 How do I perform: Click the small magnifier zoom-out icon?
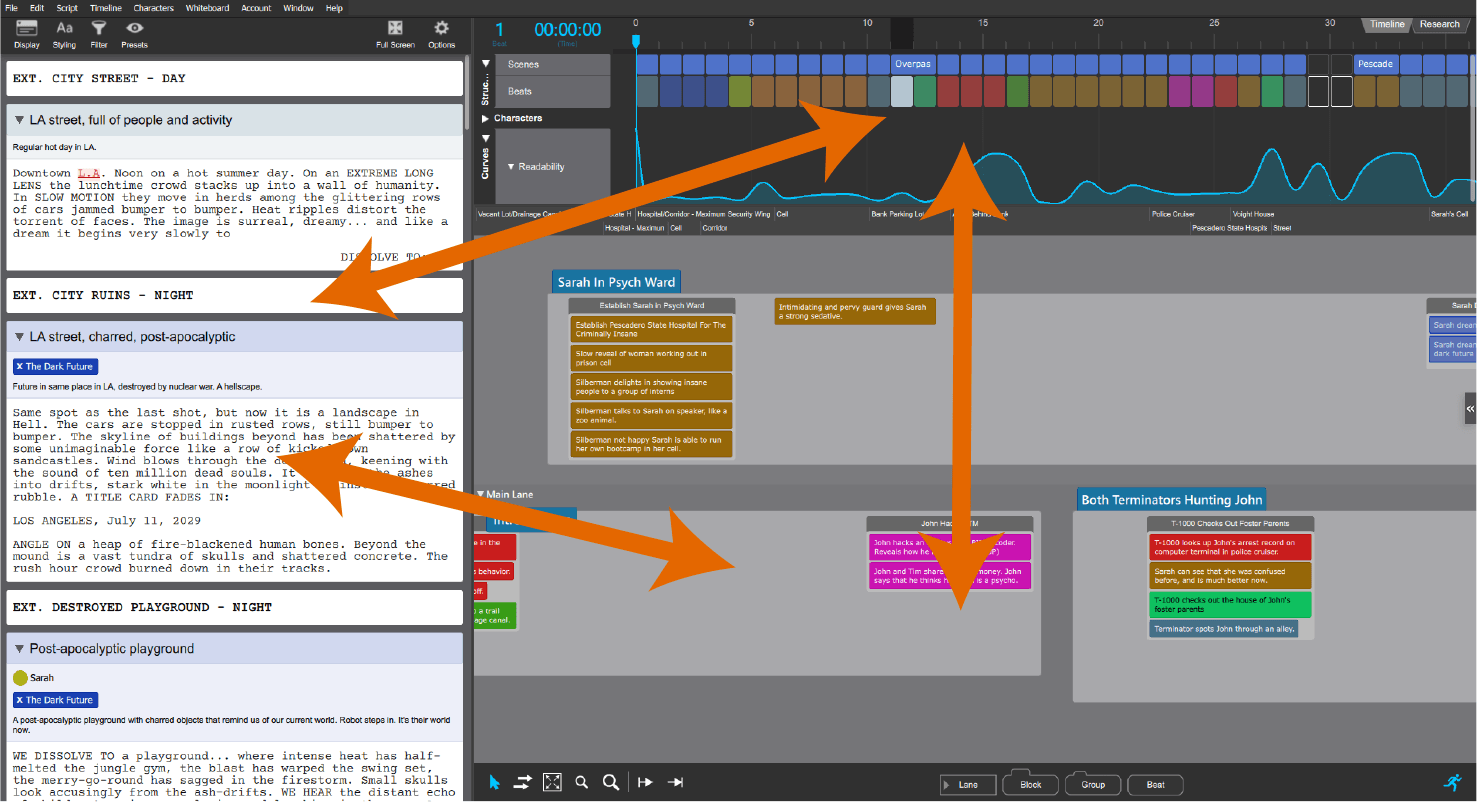pyautogui.click(x=581, y=782)
